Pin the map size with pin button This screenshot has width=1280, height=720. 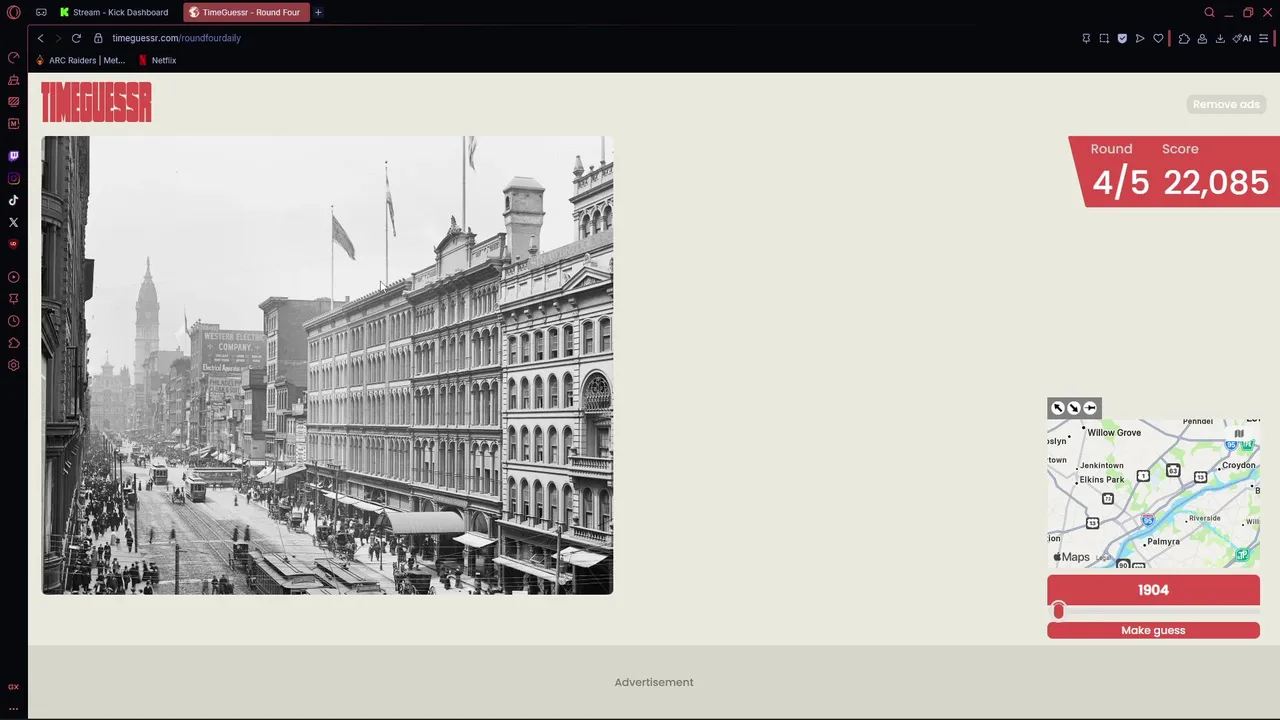(1090, 407)
